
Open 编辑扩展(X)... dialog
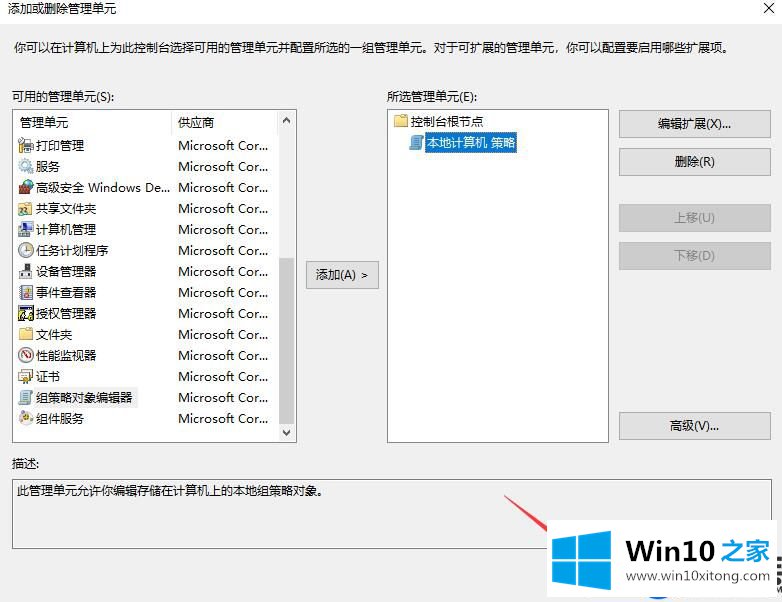click(694, 124)
